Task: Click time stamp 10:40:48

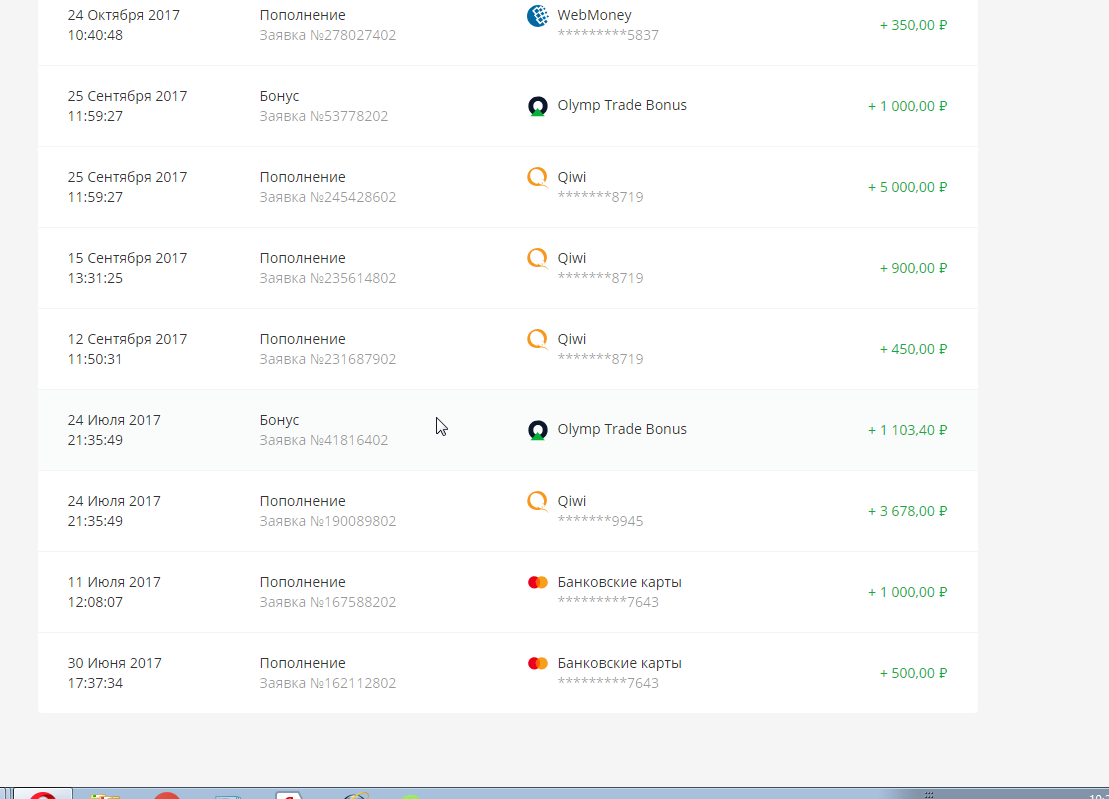Action: pyautogui.click(x=95, y=35)
